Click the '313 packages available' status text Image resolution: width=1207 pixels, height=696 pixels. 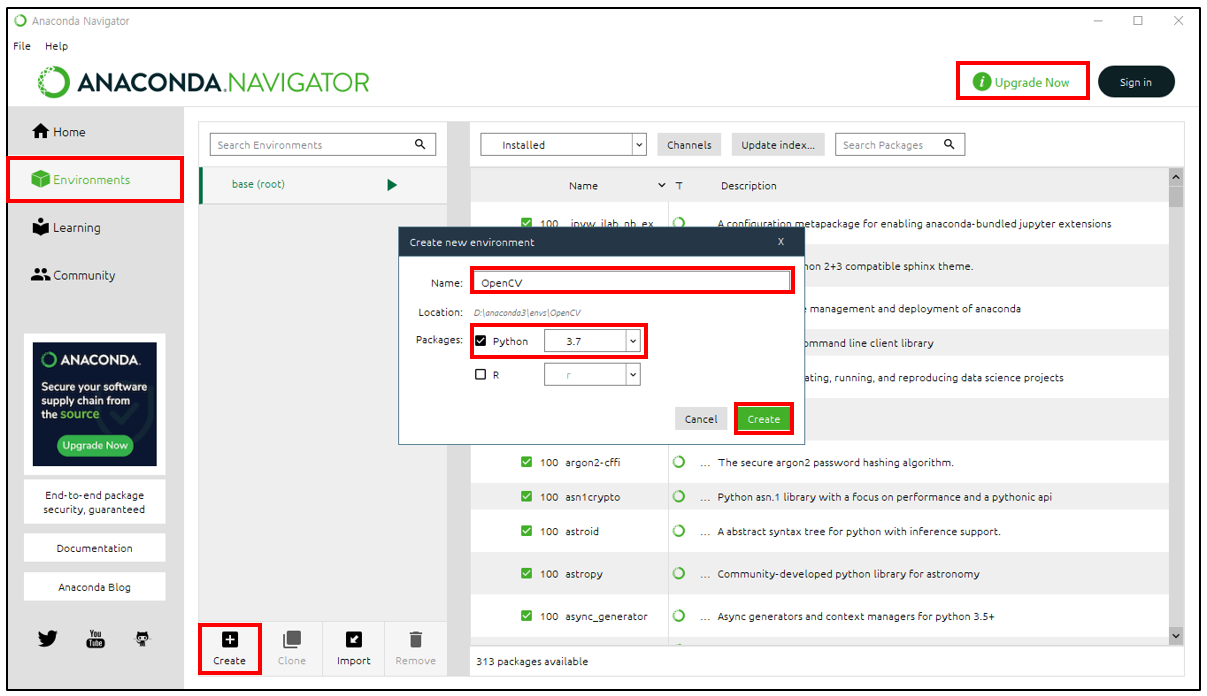click(533, 661)
